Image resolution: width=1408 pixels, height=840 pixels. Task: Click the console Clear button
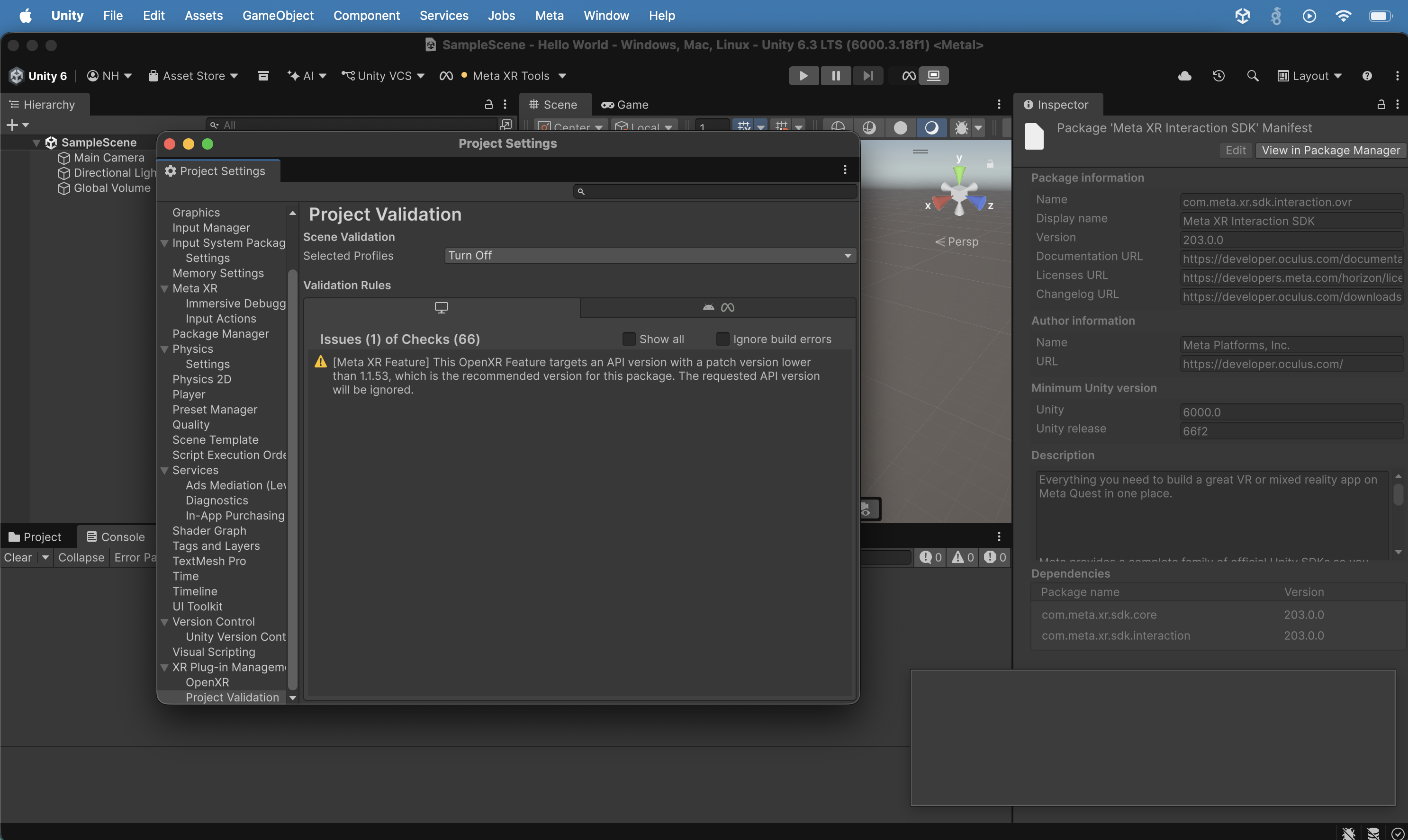pyautogui.click(x=18, y=557)
